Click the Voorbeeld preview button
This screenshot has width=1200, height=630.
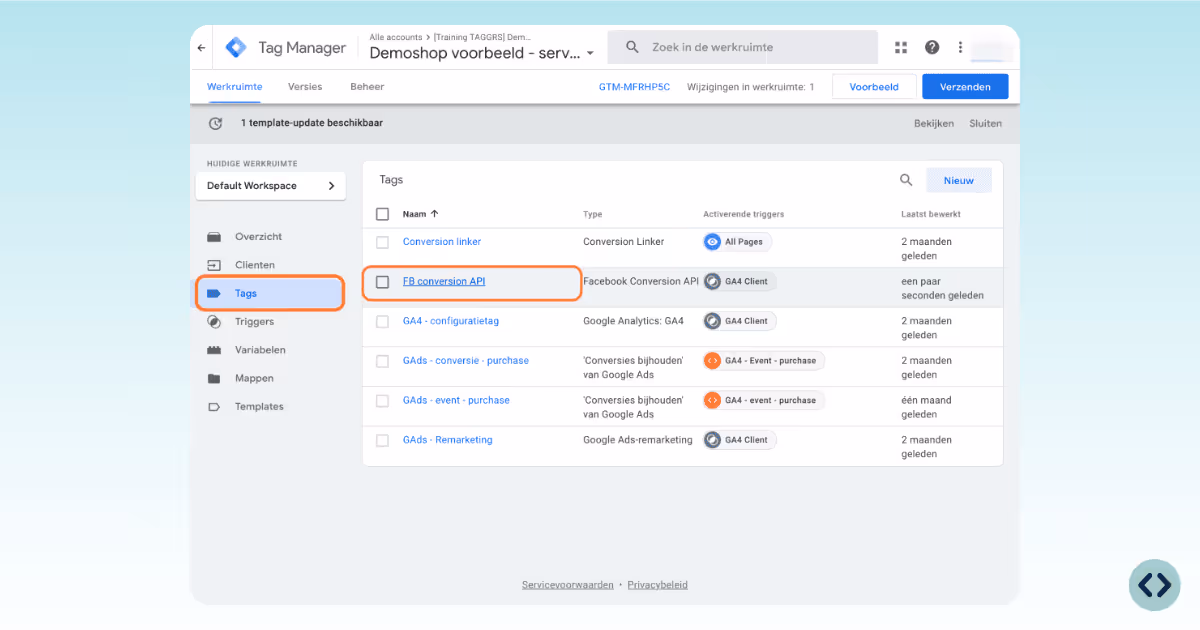click(x=874, y=87)
